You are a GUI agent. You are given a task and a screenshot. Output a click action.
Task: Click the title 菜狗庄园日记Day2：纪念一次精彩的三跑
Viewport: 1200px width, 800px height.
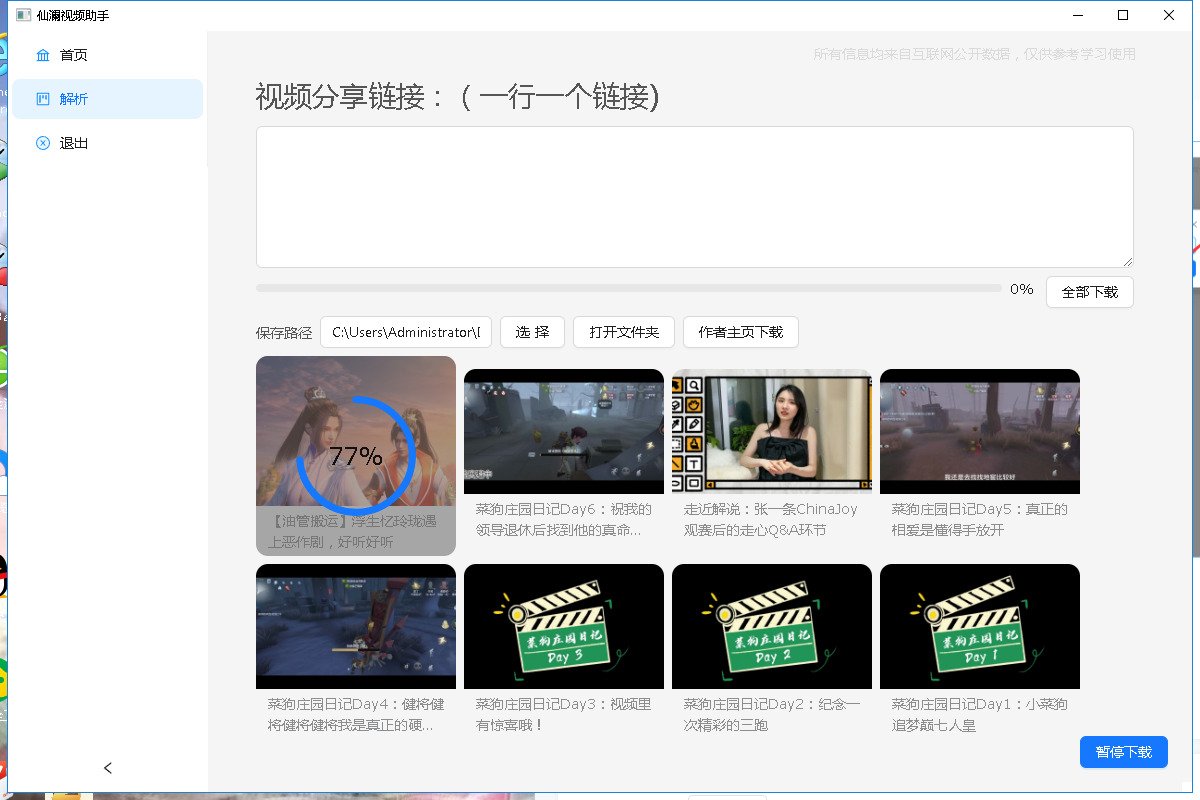point(772,715)
